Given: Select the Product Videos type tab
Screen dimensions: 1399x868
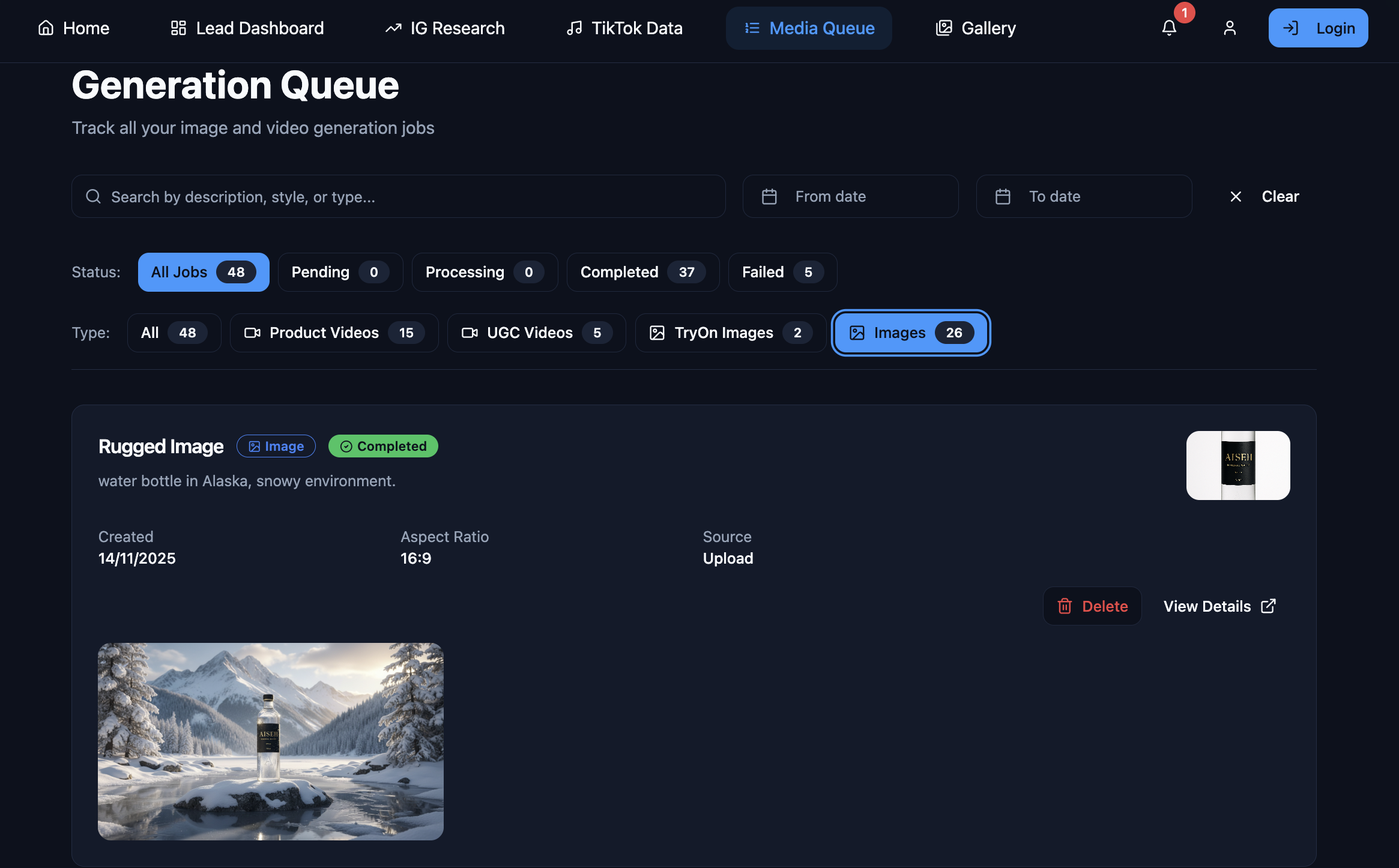Looking at the screenshot, I should point(334,333).
